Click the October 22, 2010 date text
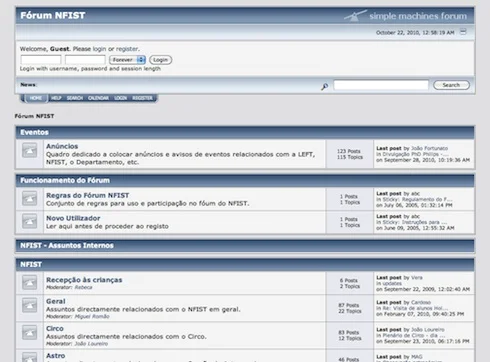The height and width of the screenshot is (362, 490). [x=415, y=33]
